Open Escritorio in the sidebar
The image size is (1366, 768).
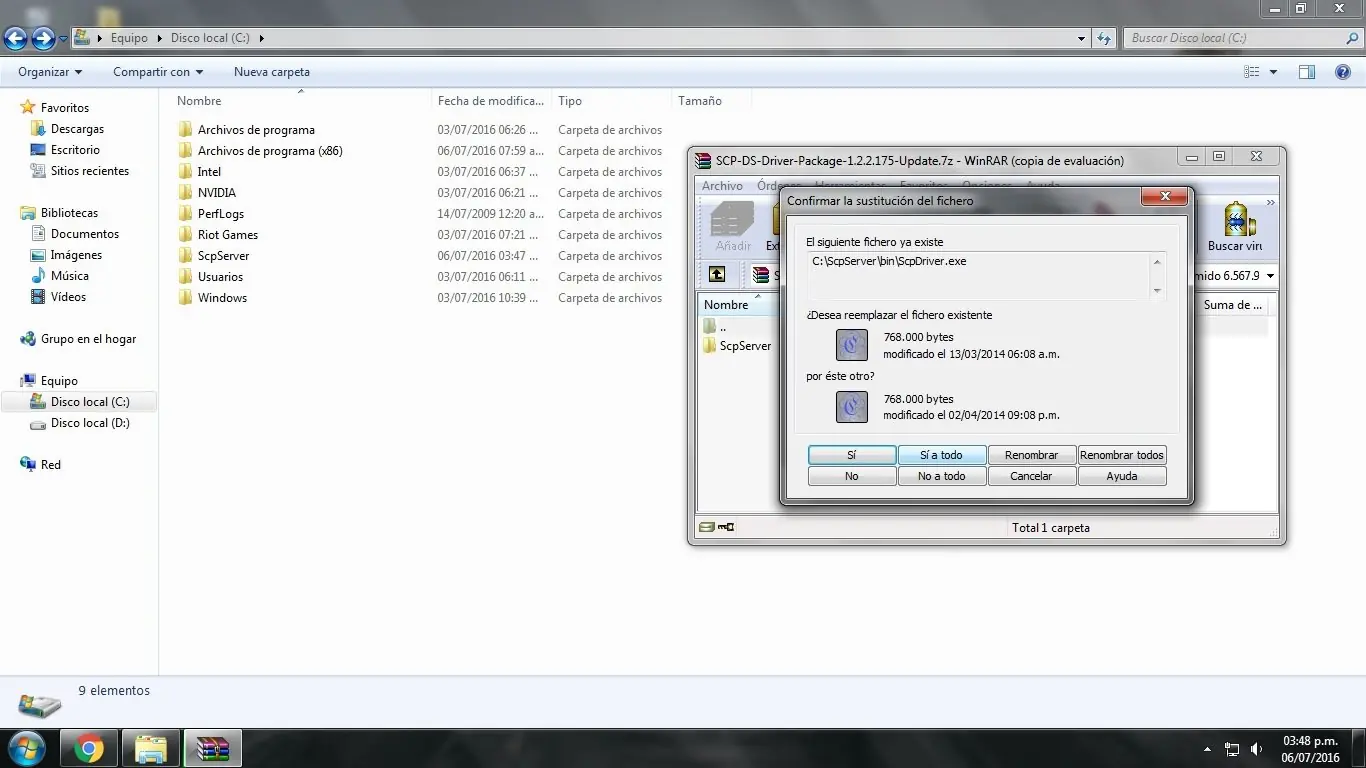coord(75,150)
